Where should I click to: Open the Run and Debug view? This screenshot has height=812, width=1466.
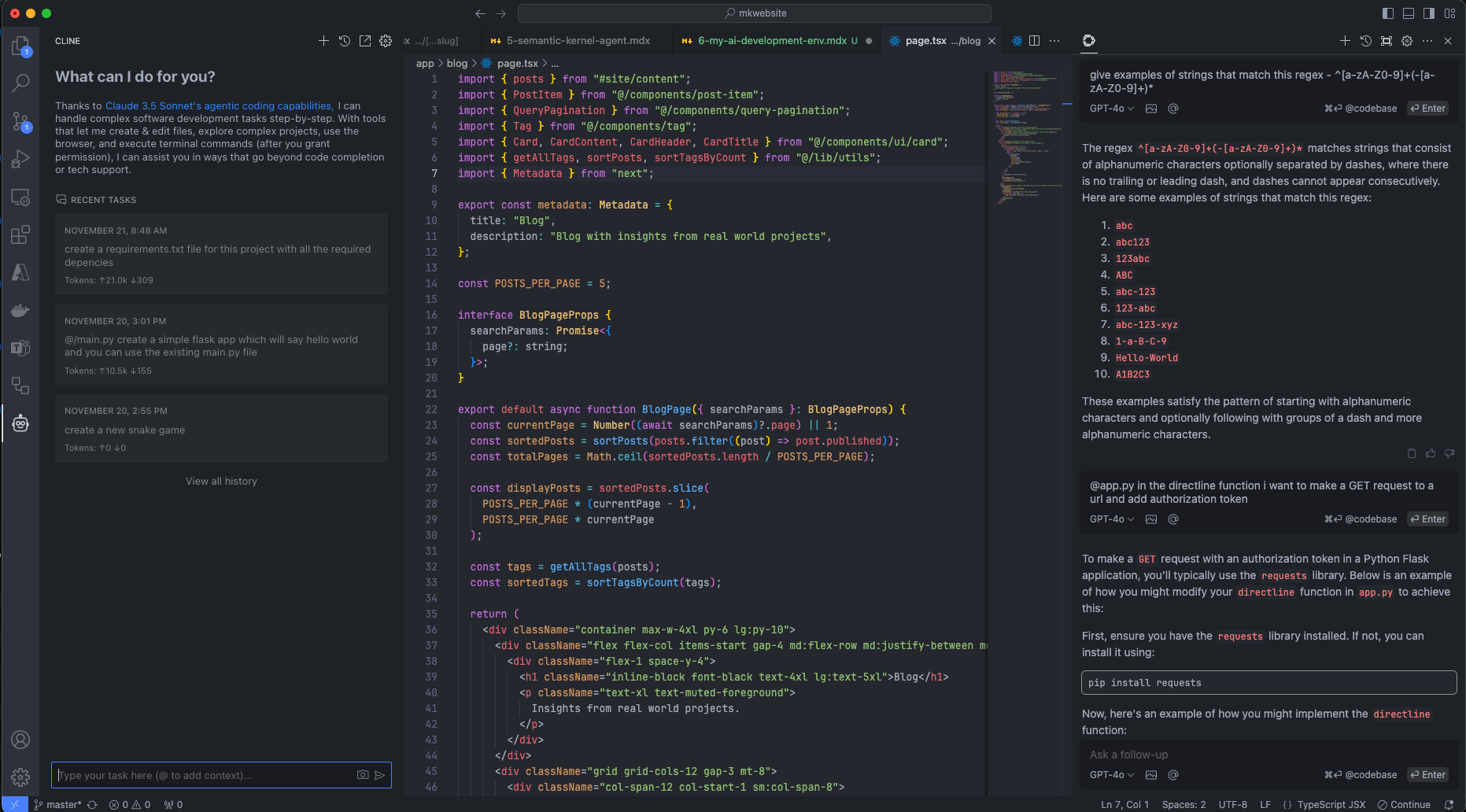[x=20, y=159]
